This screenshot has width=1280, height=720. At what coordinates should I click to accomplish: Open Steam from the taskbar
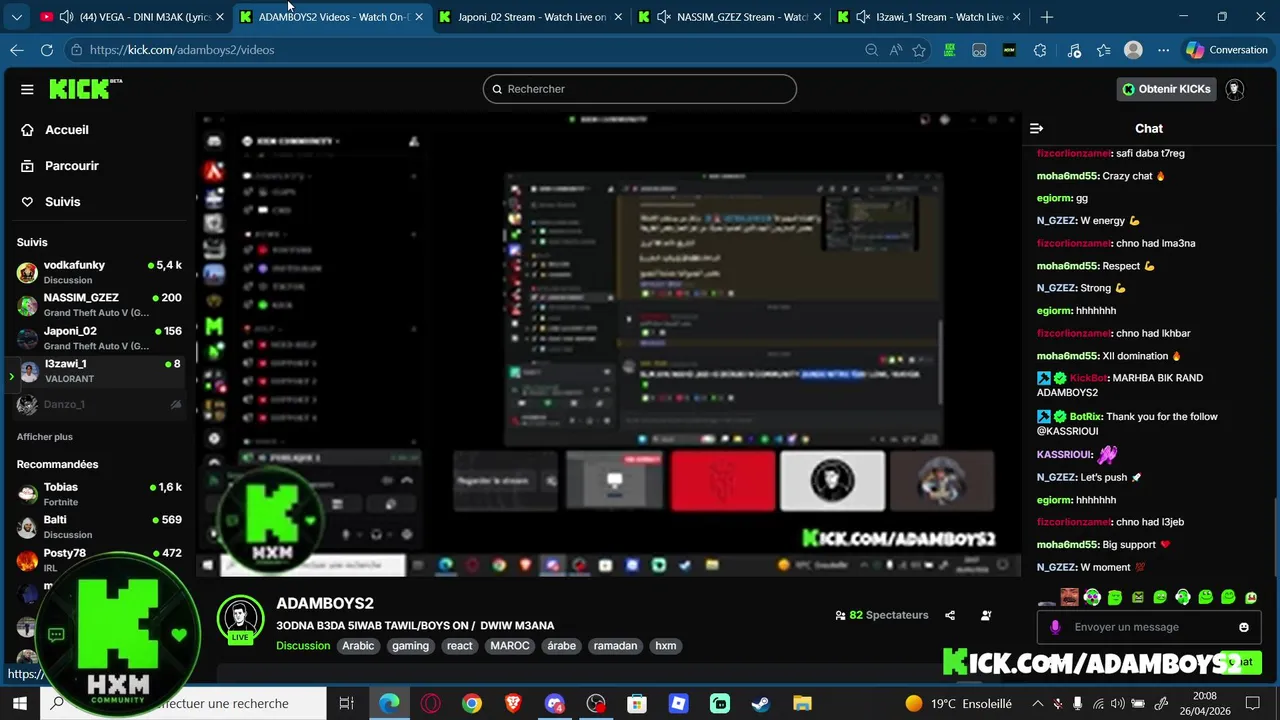pyautogui.click(x=761, y=704)
